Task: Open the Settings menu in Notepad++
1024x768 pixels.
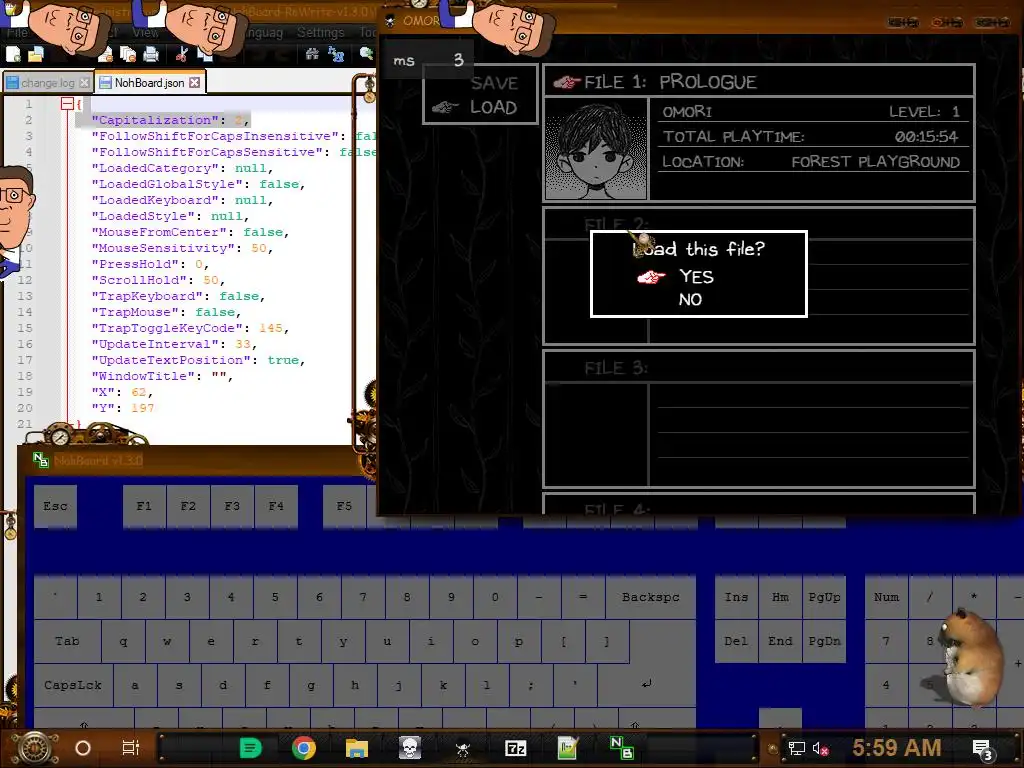Action: 320,33
